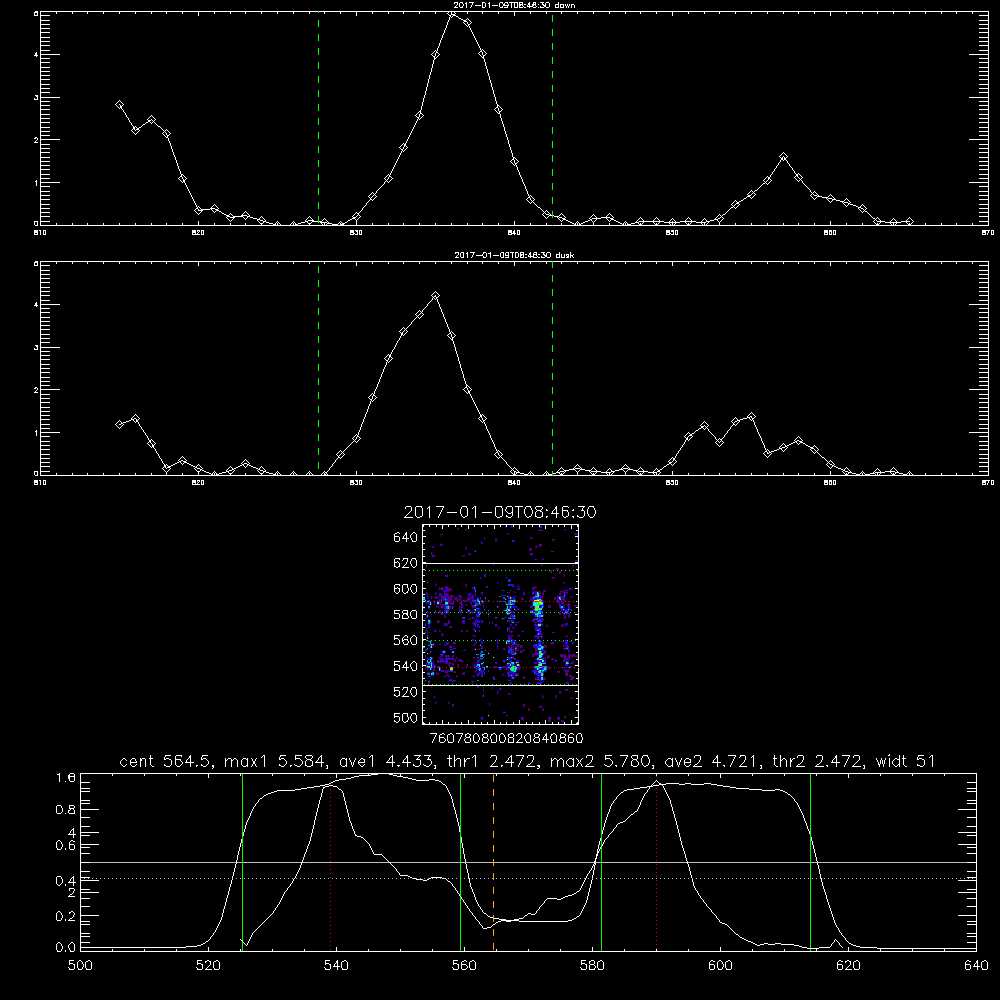1000x1000 pixels.
Task: Click green vertical line near 581 in bottom plot
Action: pos(601,862)
